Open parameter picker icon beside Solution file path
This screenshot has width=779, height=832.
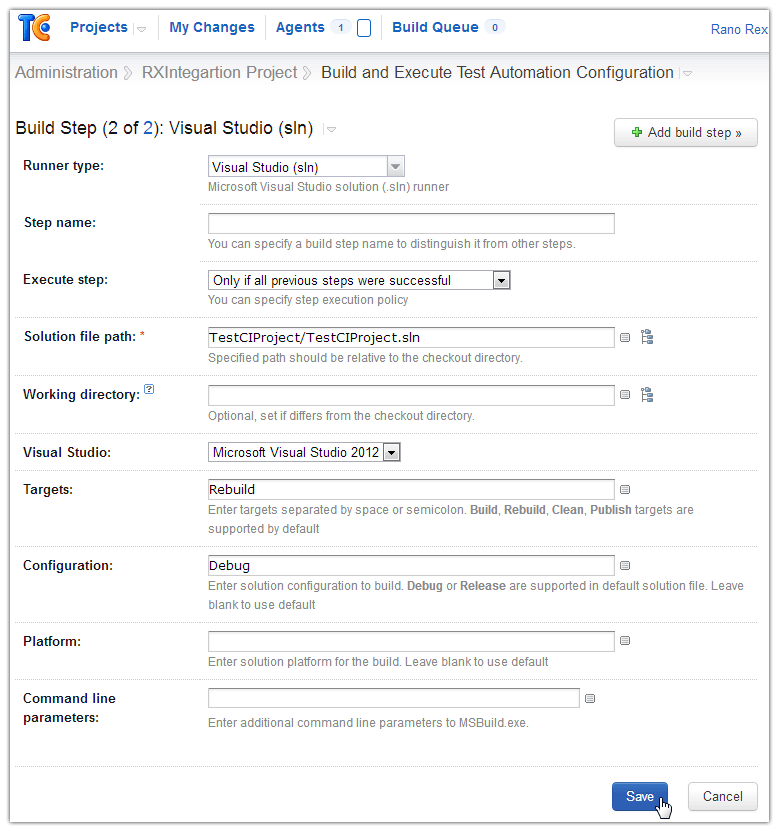coord(625,337)
